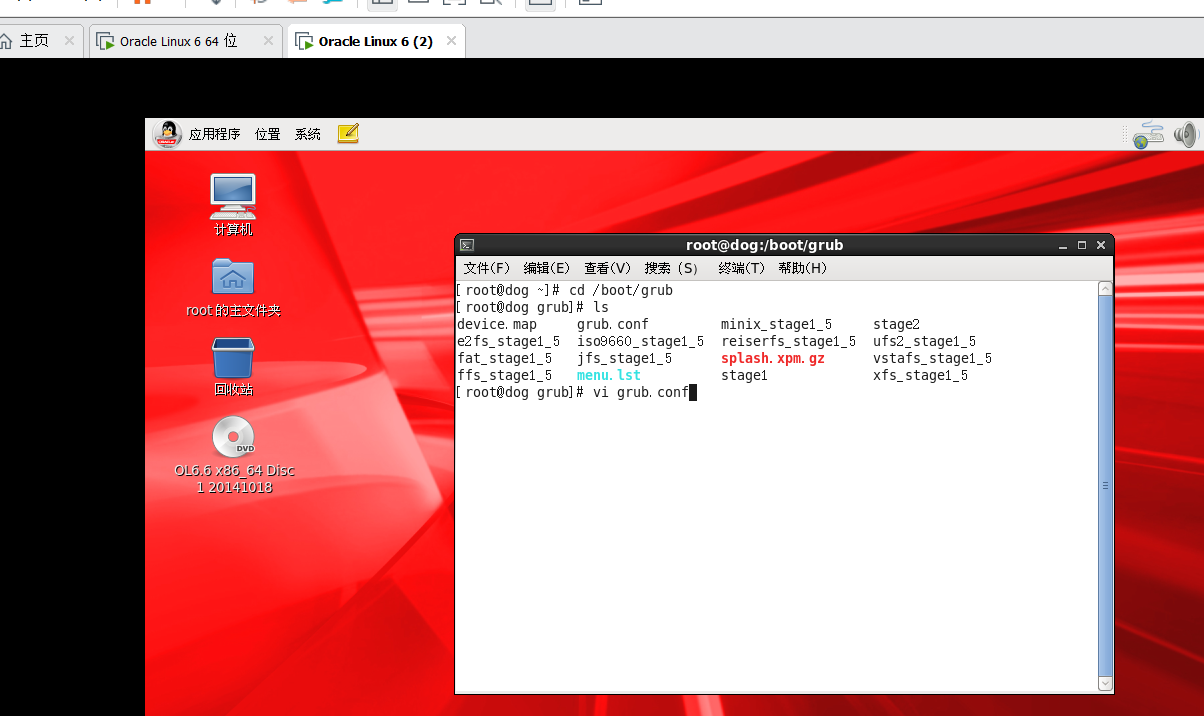Open 搜索(S) menu in terminal
1204x716 pixels.
pyautogui.click(x=672, y=268)
